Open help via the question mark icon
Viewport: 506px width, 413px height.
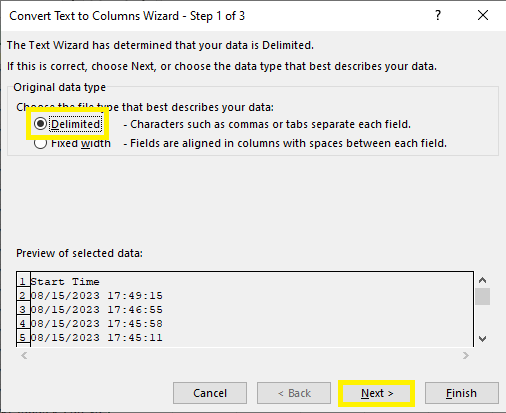click(438, 16)
